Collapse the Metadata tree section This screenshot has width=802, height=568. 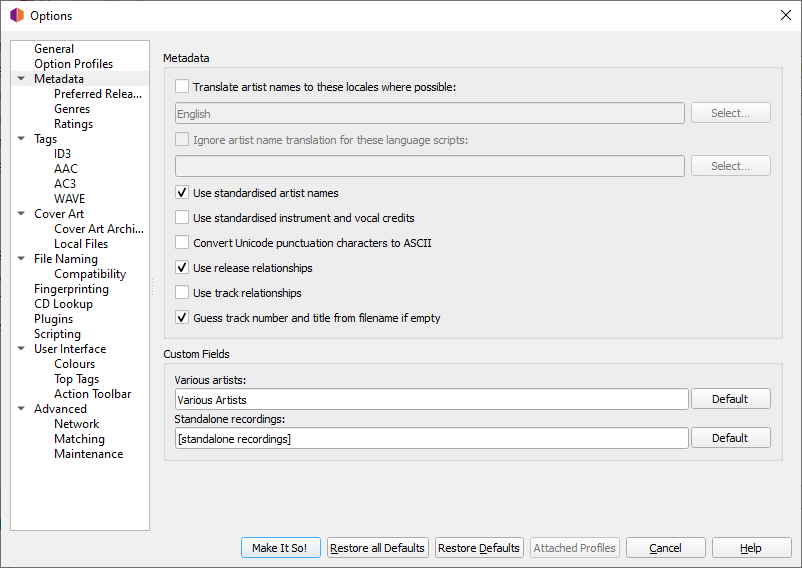[21, 79]
